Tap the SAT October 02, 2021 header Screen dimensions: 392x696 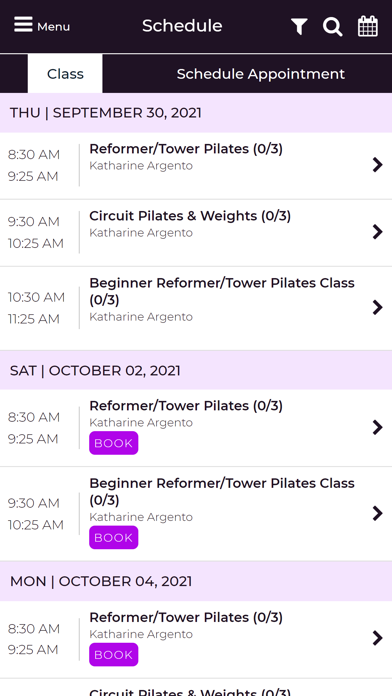pyautogui.click(x=196, y=371)
